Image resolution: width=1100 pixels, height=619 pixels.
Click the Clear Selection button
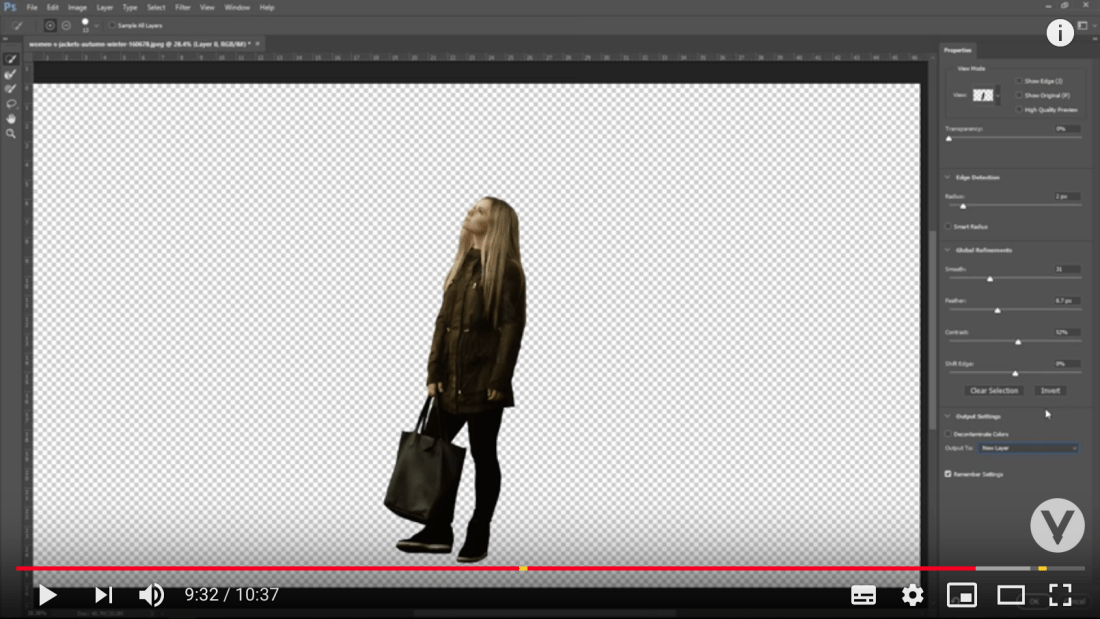(994, 391)
